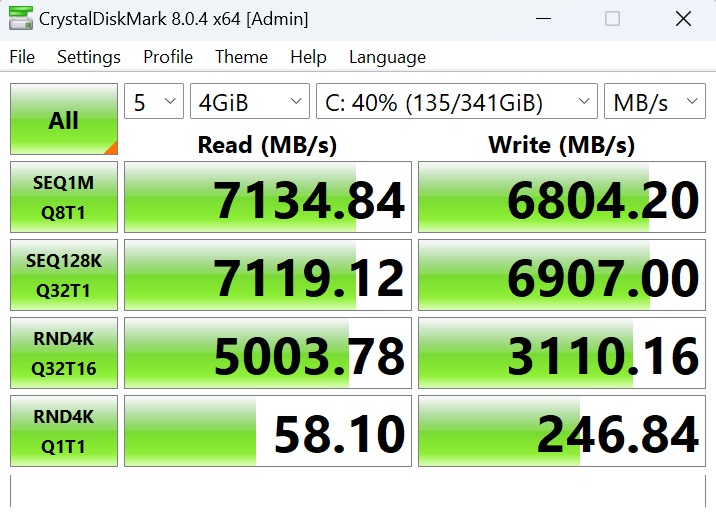716x517 pixels.
Task: Start the SEQ128K Q32T1 test
Action: tap(64, 274)
